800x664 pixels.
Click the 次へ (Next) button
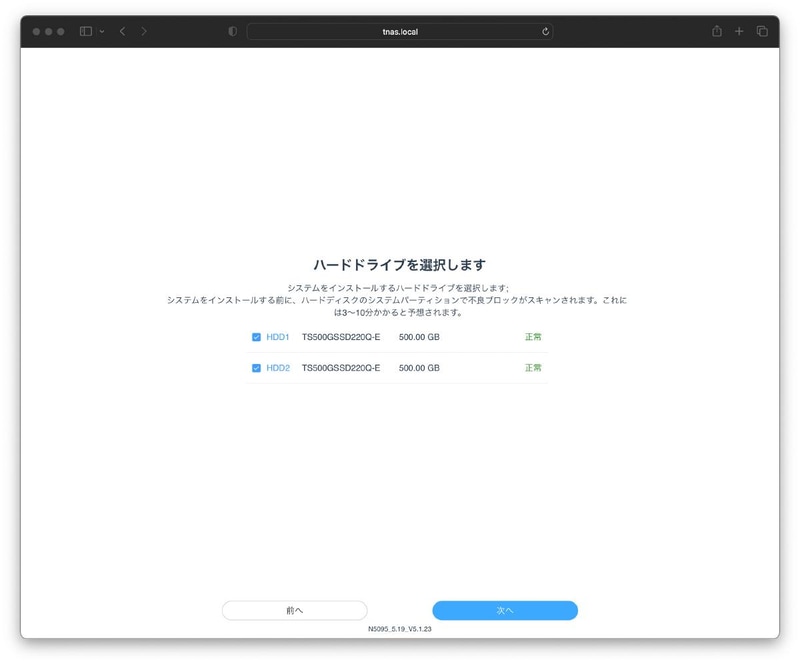504,610
